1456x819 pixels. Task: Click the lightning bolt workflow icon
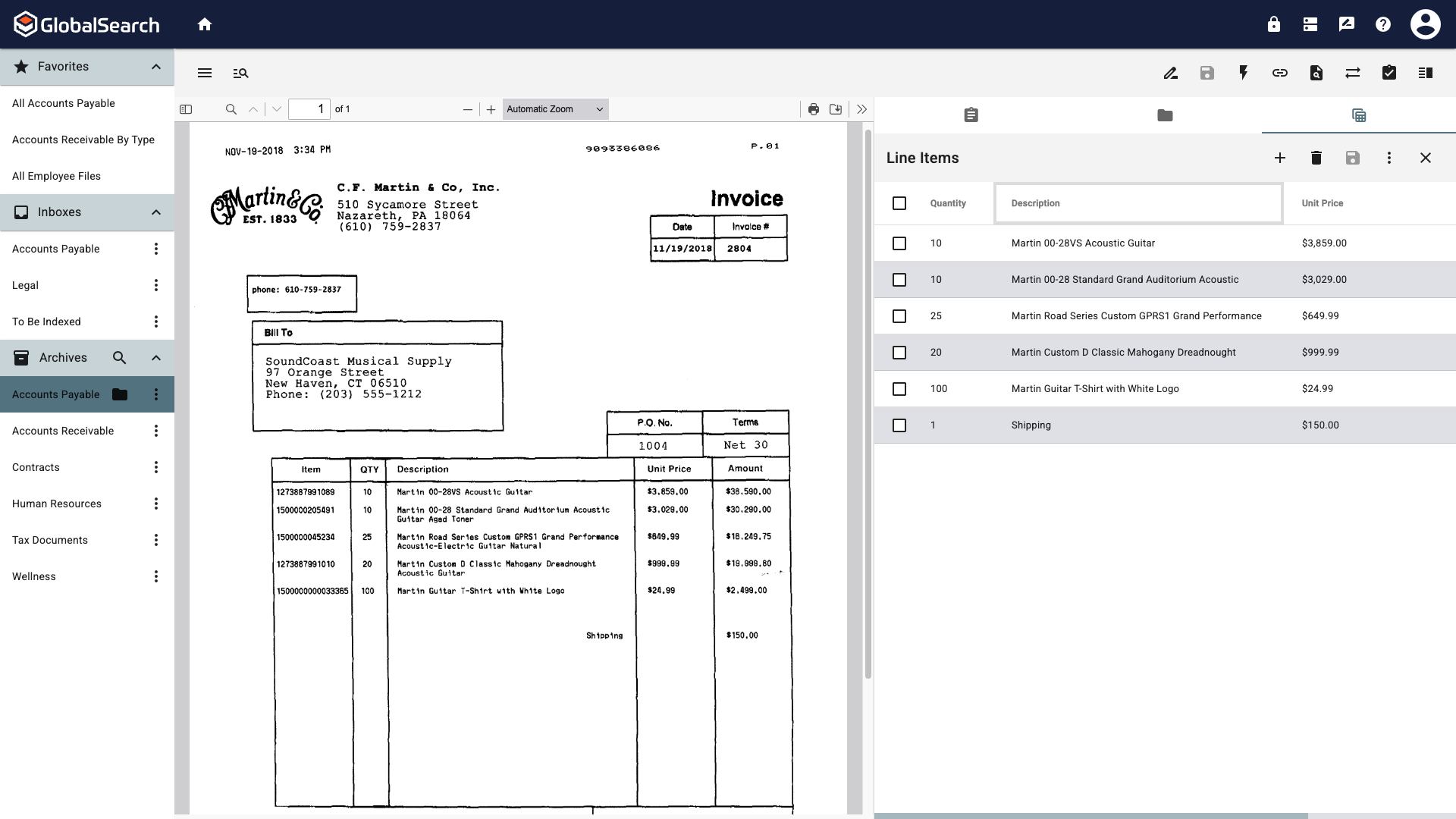click(x=1243, y=73)
